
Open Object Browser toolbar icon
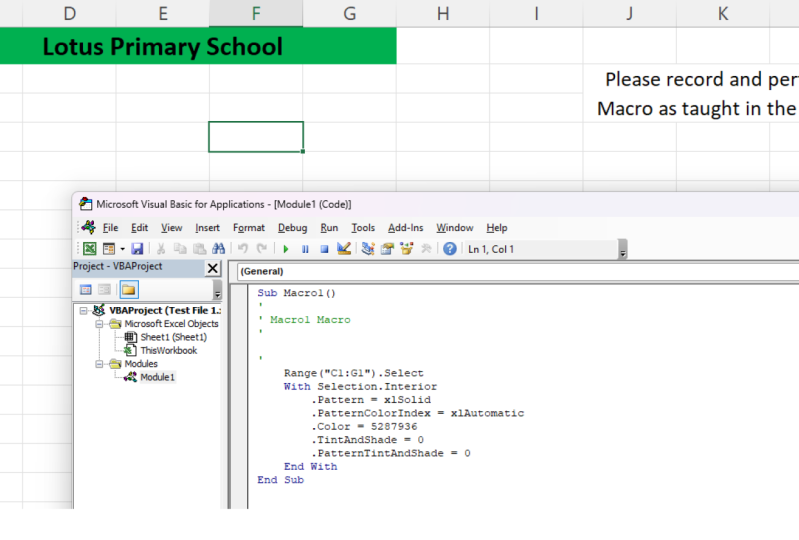(x=407, y=249)
